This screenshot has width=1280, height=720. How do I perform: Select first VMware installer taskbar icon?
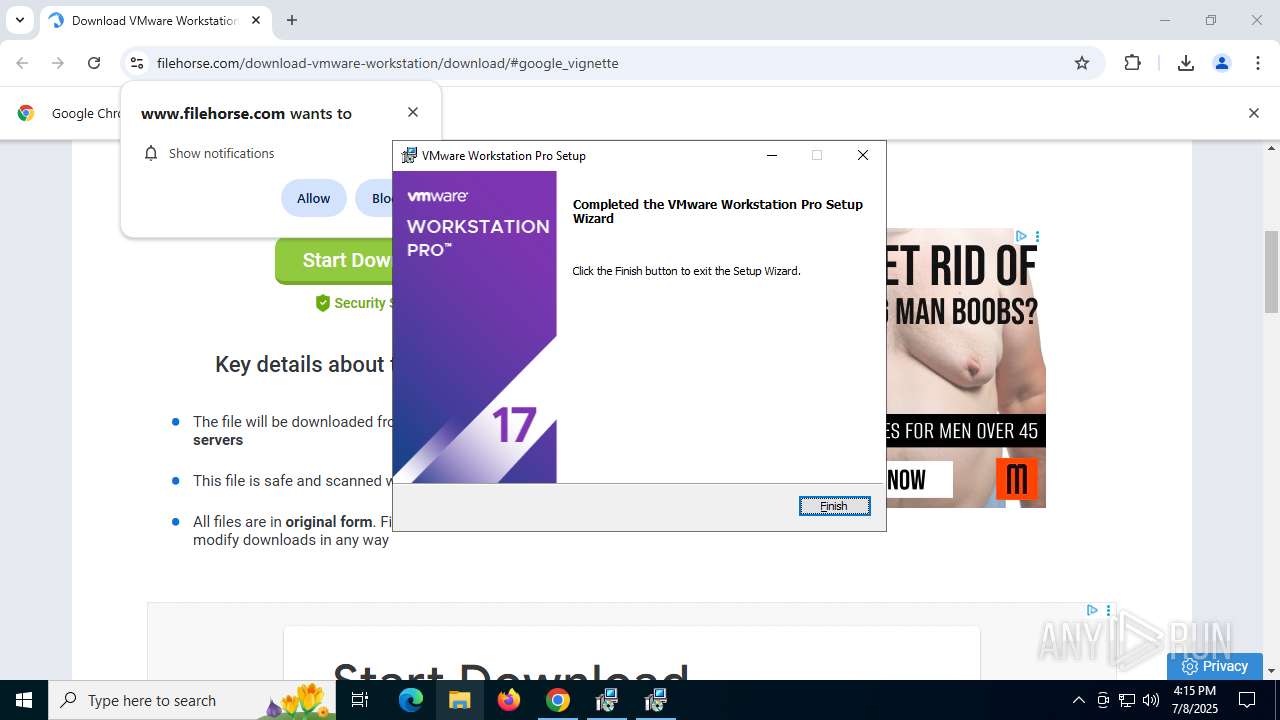coord(606,700)
